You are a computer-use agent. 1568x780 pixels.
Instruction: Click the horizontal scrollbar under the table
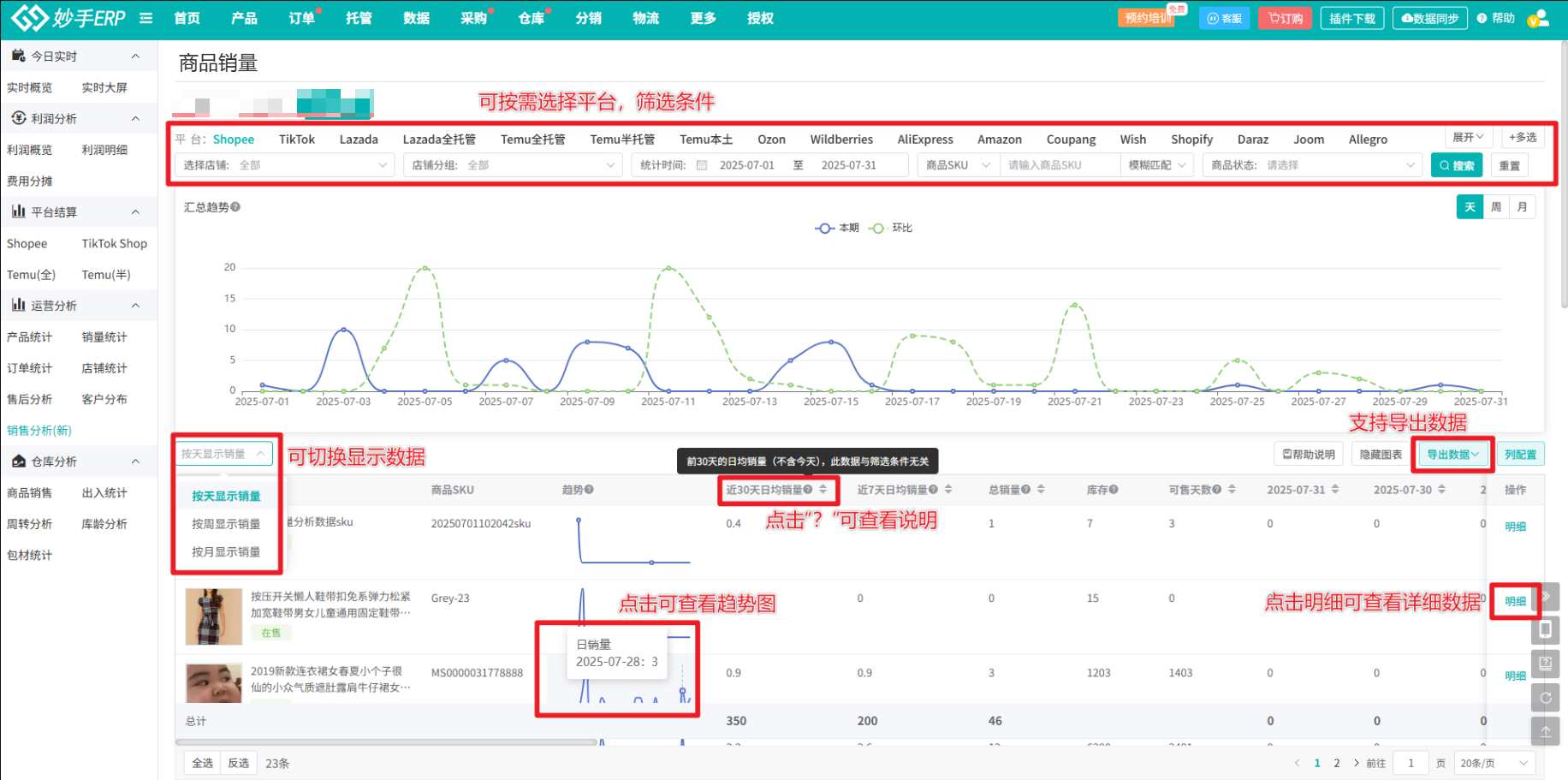(386, 742)
